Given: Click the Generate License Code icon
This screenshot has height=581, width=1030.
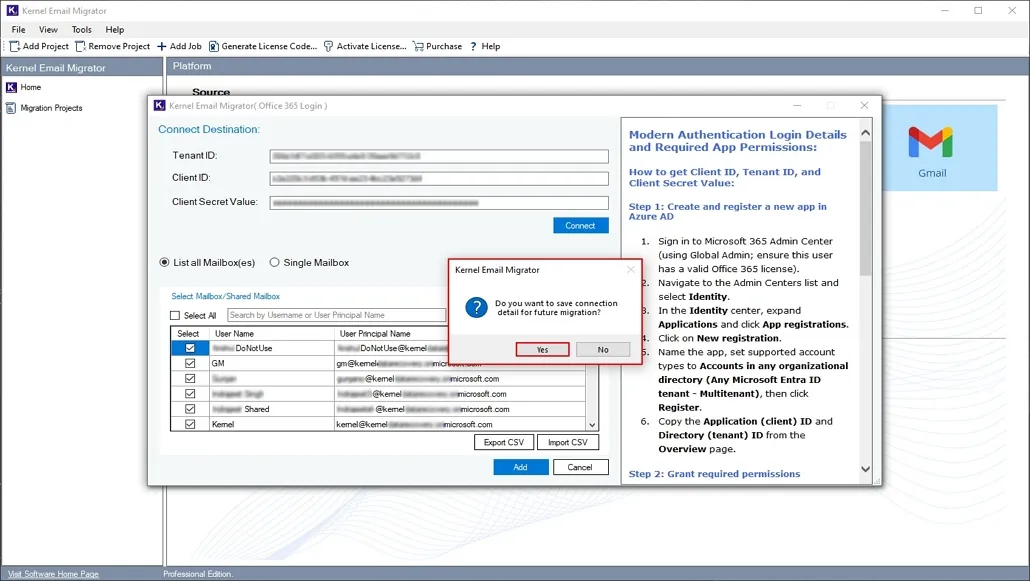Looking at the screenshot, I should (216, 46).
